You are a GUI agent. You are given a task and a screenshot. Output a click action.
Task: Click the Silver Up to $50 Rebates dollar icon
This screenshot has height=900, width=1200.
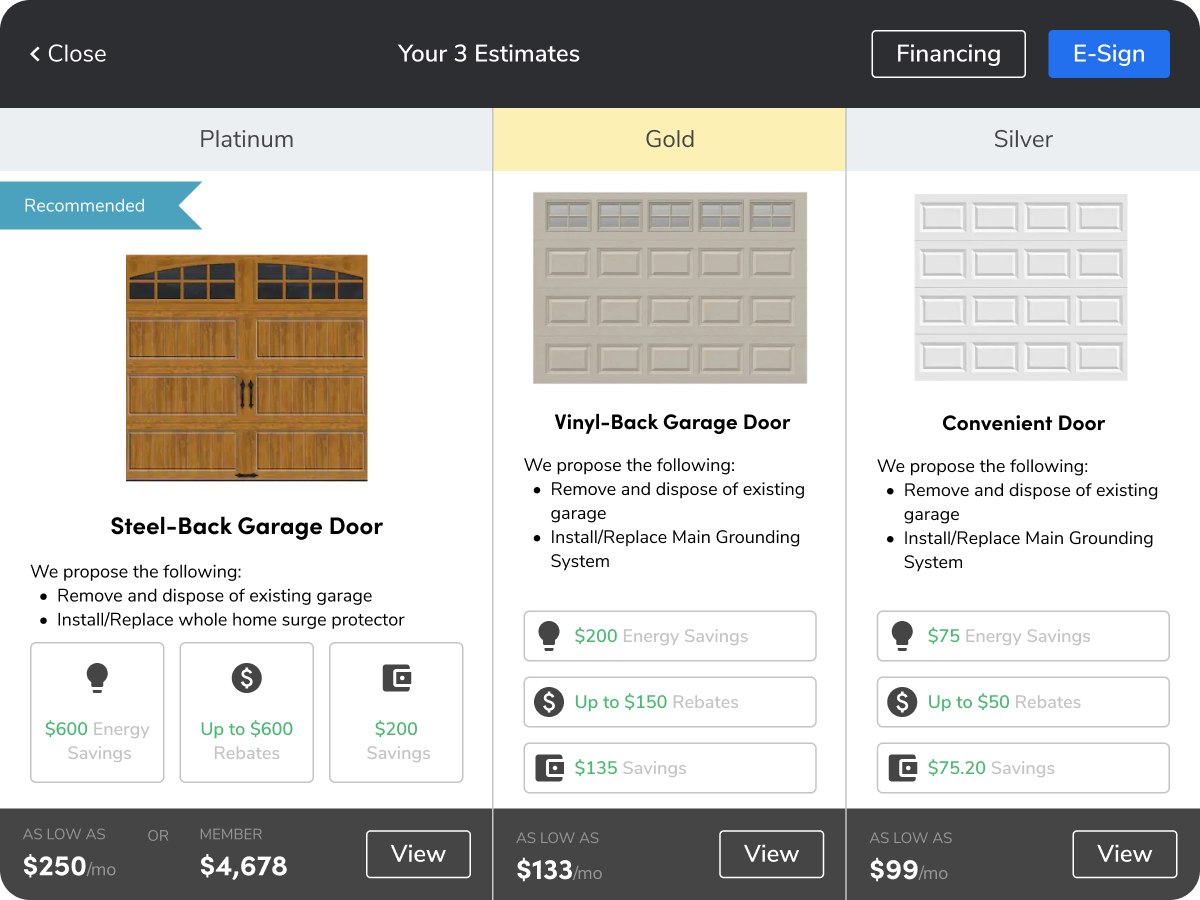point(901,701)
